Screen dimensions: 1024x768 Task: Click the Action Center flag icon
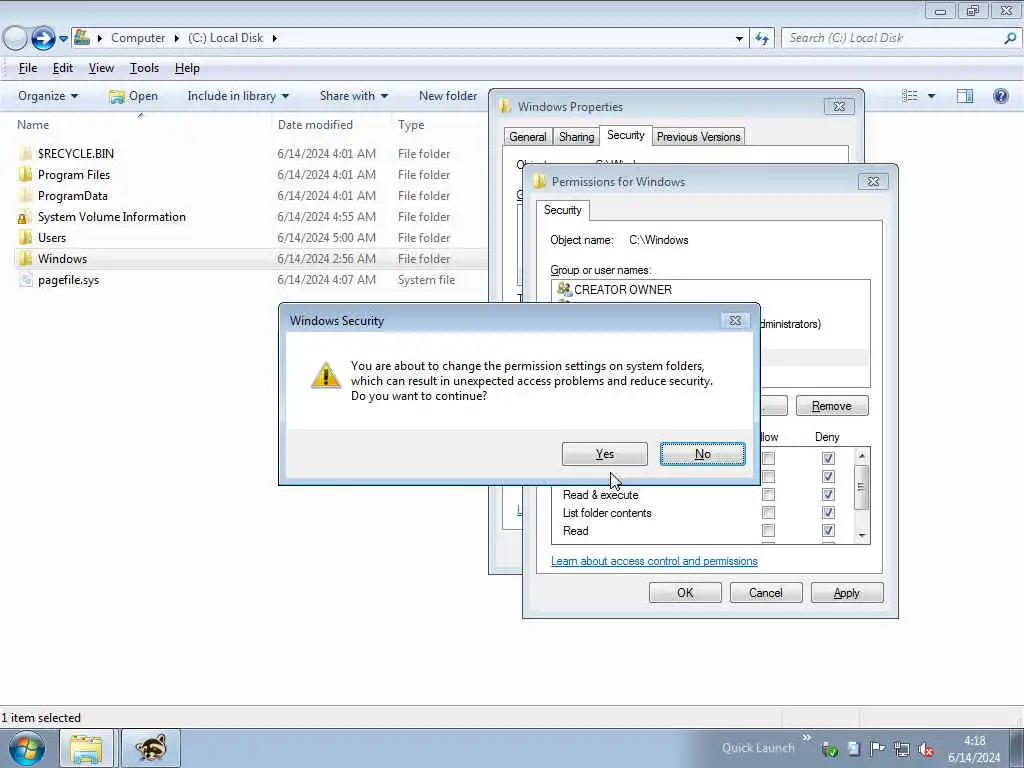point(877,748)
